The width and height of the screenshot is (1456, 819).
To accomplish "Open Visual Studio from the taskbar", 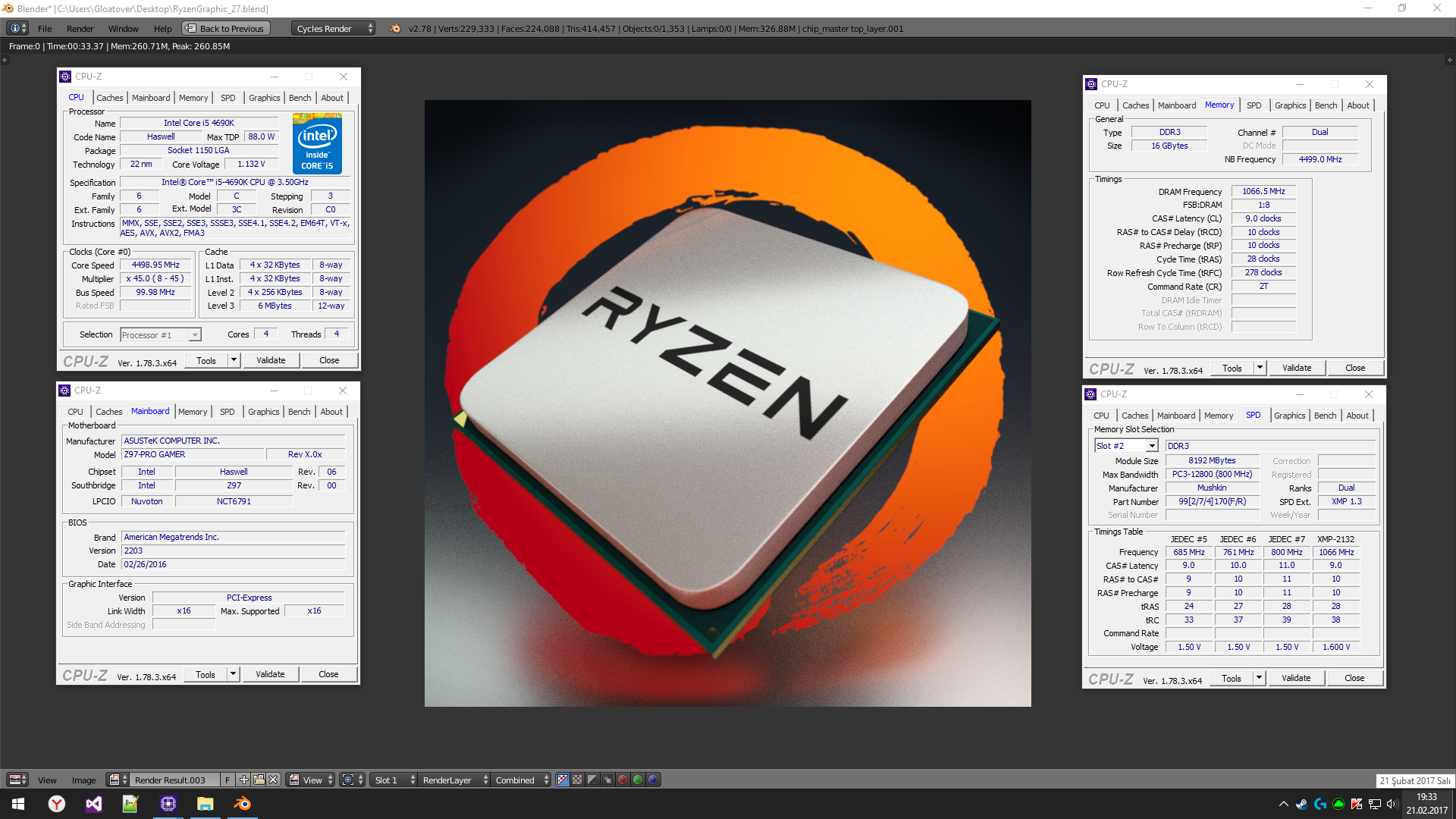I will click(x=94, y=804).
